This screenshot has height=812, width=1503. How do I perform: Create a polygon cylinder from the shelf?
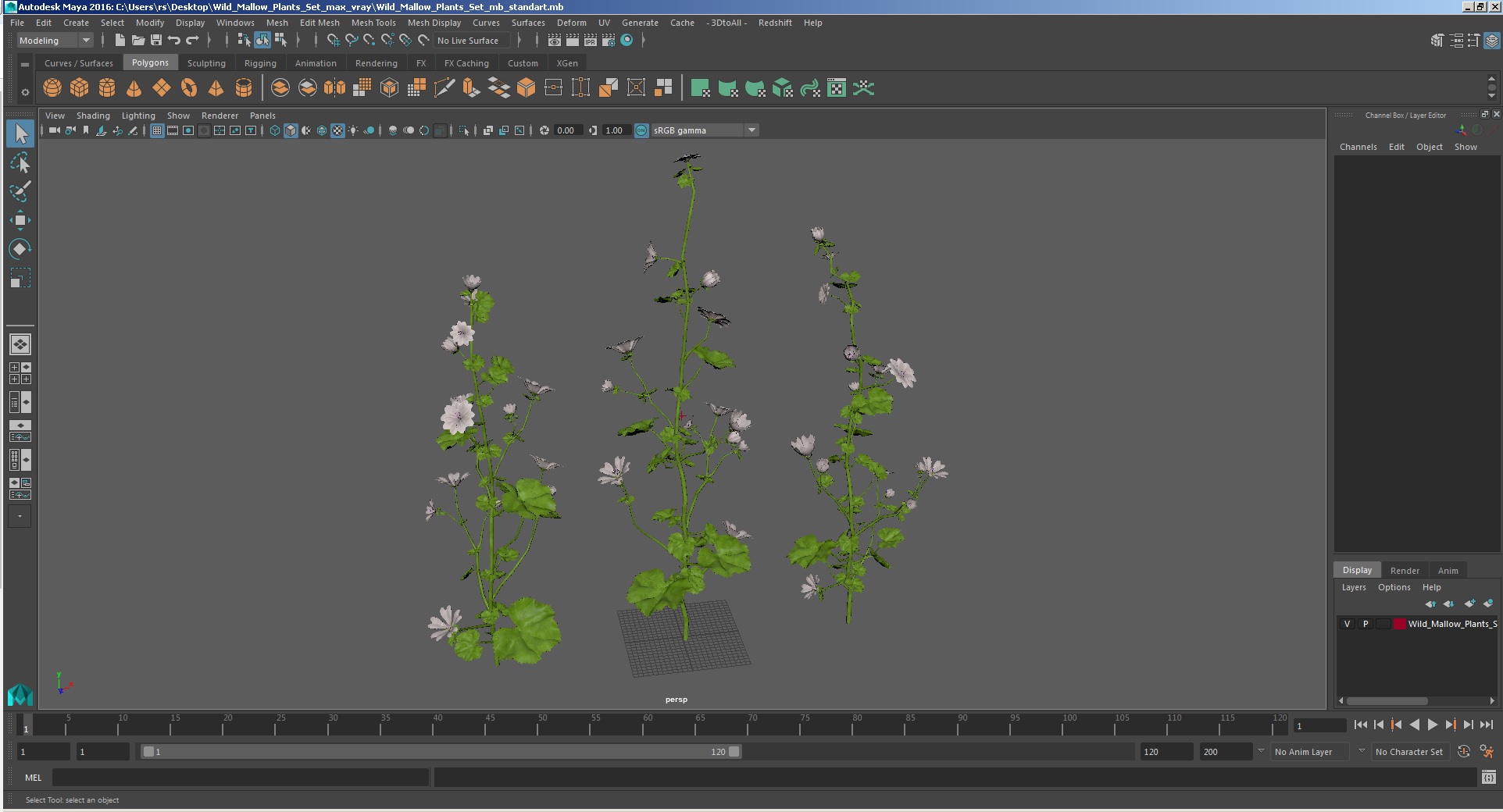107,88
